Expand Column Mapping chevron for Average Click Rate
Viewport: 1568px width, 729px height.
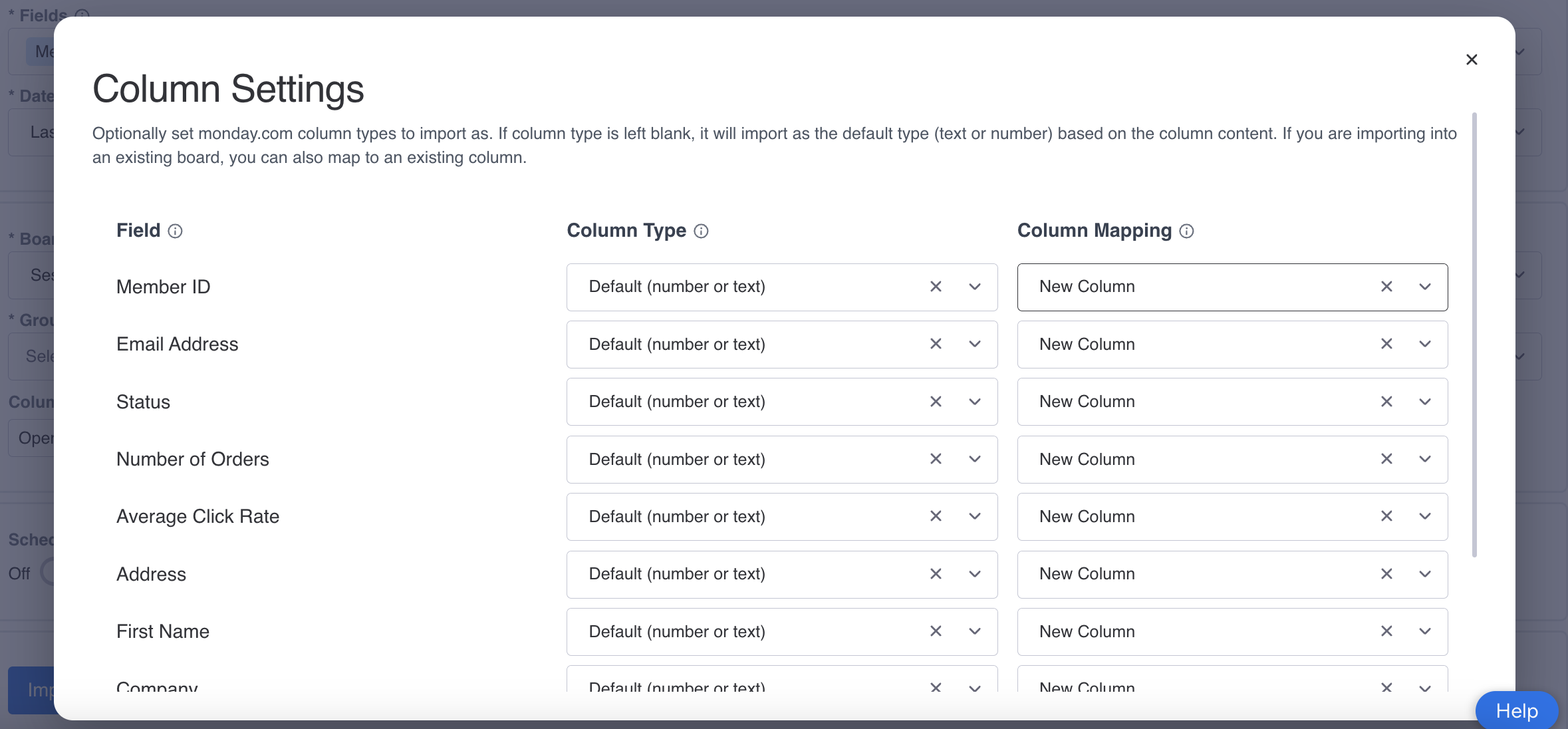[x=1425, y=516]
